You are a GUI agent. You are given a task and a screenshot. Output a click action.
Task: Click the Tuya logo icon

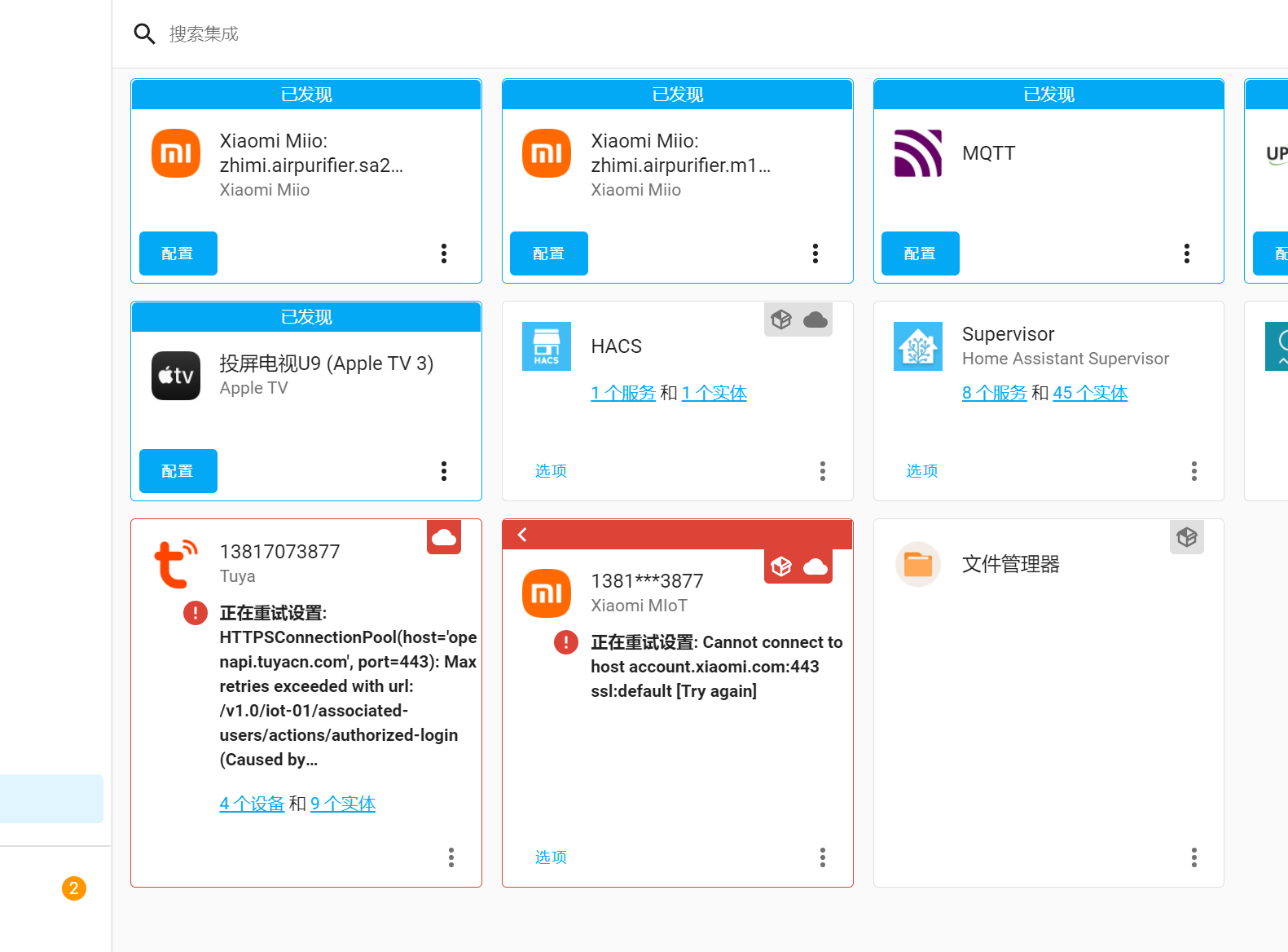point(176,564)
